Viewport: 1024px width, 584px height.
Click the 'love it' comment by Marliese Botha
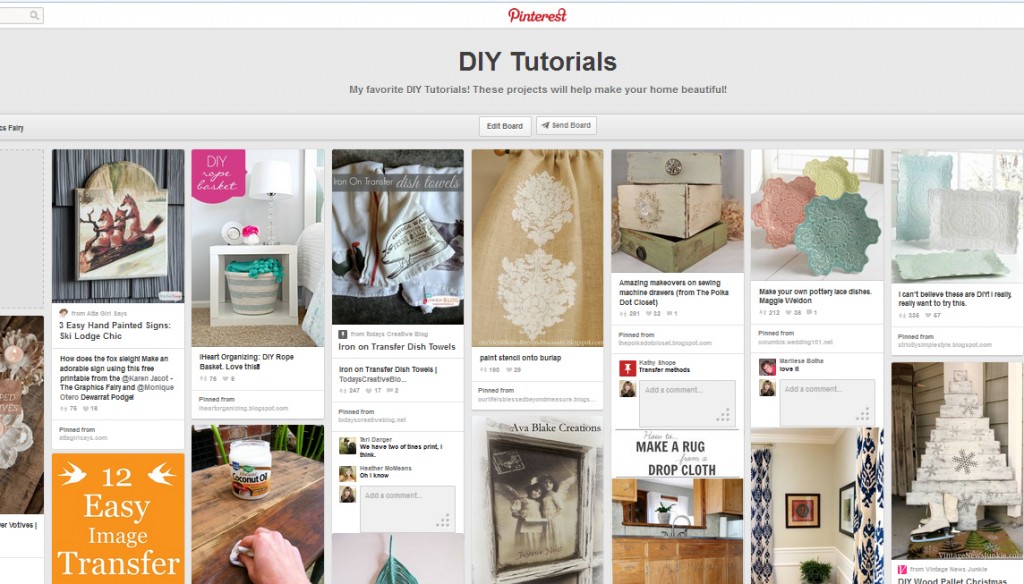point(789,368)
